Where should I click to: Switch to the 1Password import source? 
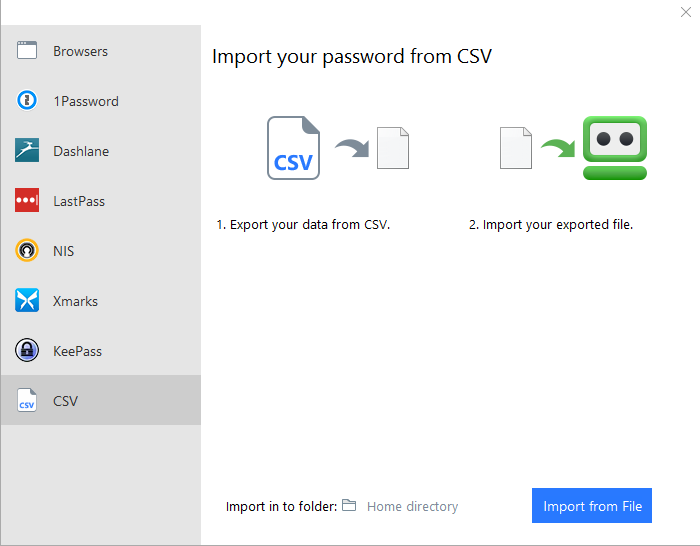tap(101, 100)
